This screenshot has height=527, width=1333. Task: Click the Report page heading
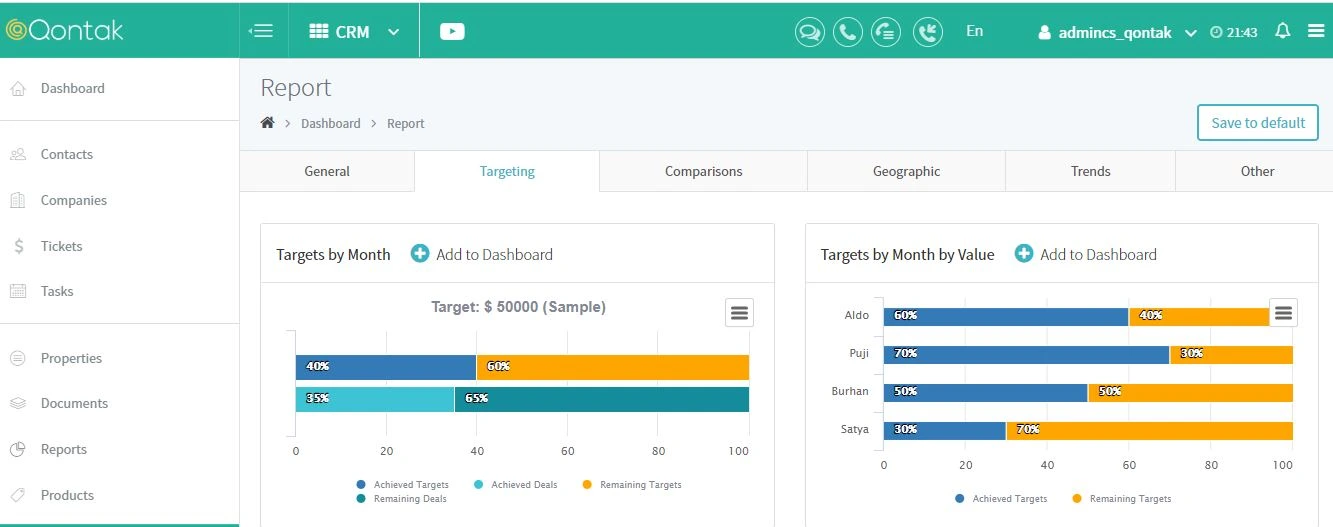pos(295,88)
